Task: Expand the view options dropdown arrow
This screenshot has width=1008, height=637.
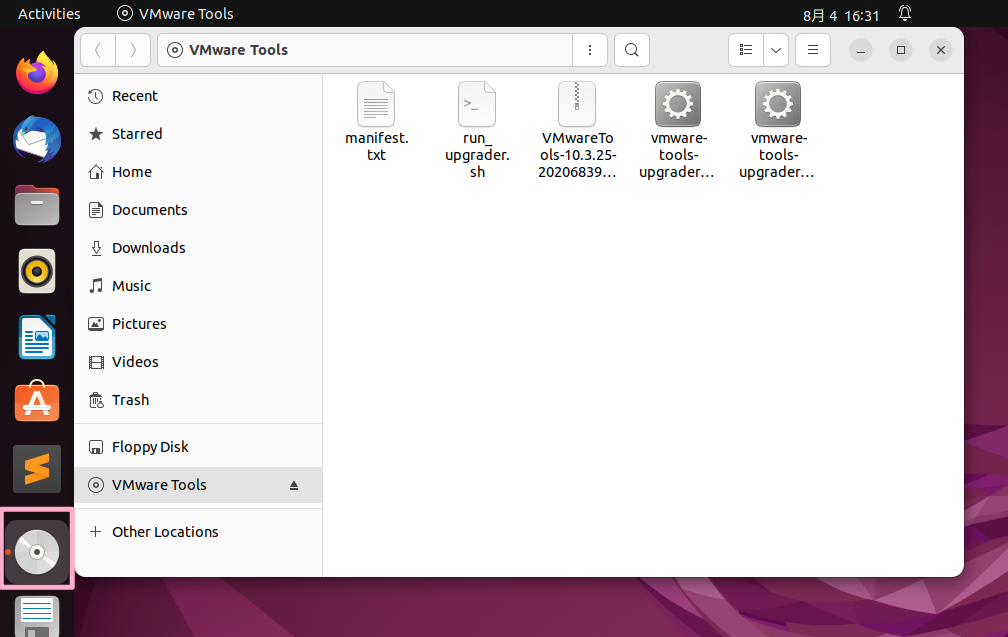Action: point(776,50)
